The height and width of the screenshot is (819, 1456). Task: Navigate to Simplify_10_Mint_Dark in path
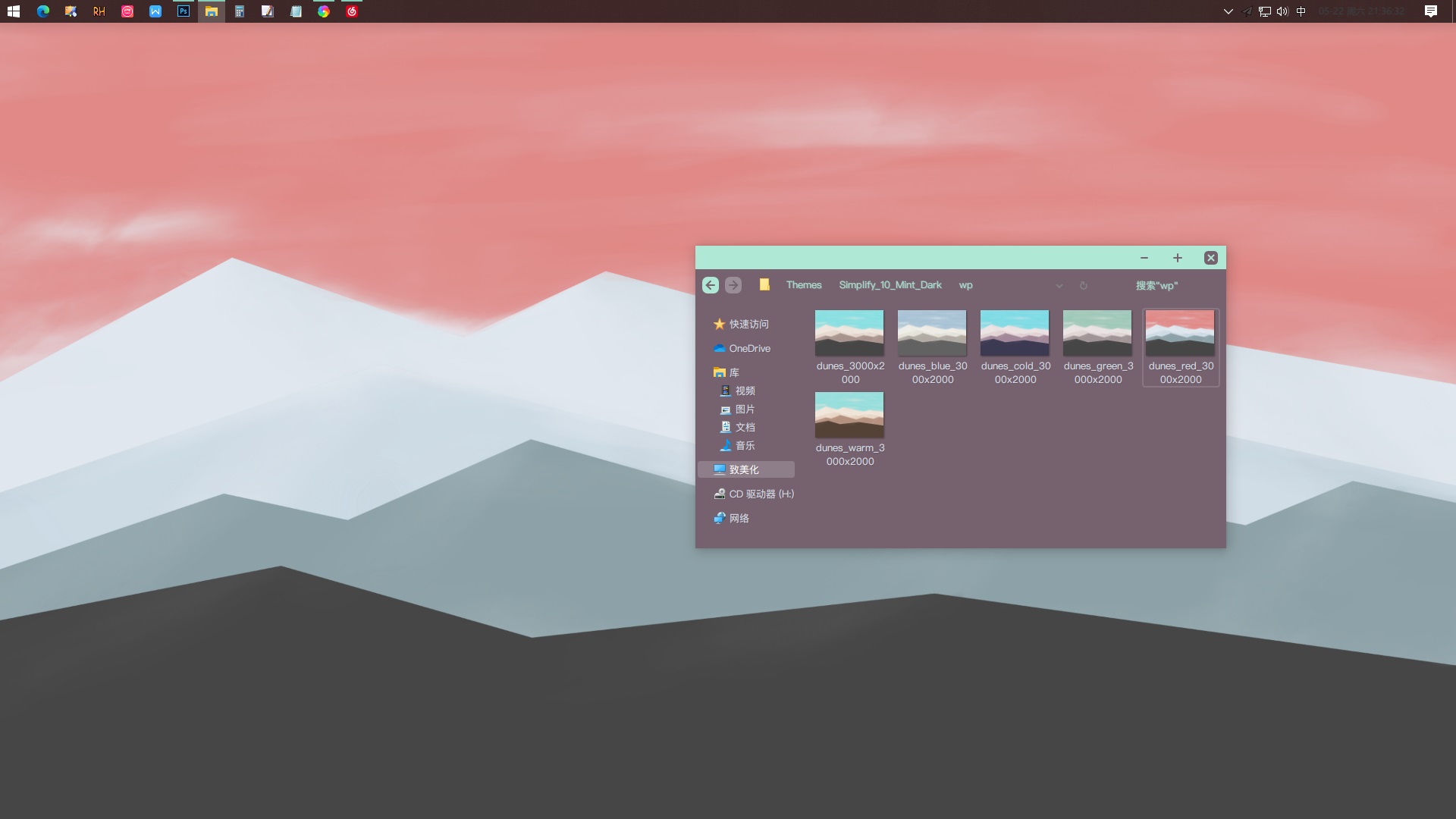(x=890, y=285)
